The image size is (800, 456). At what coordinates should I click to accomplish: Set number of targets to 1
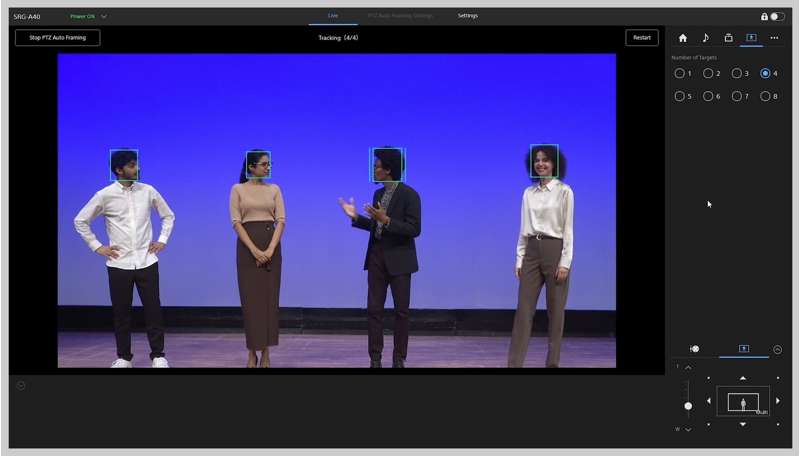[x=680, y=73]
